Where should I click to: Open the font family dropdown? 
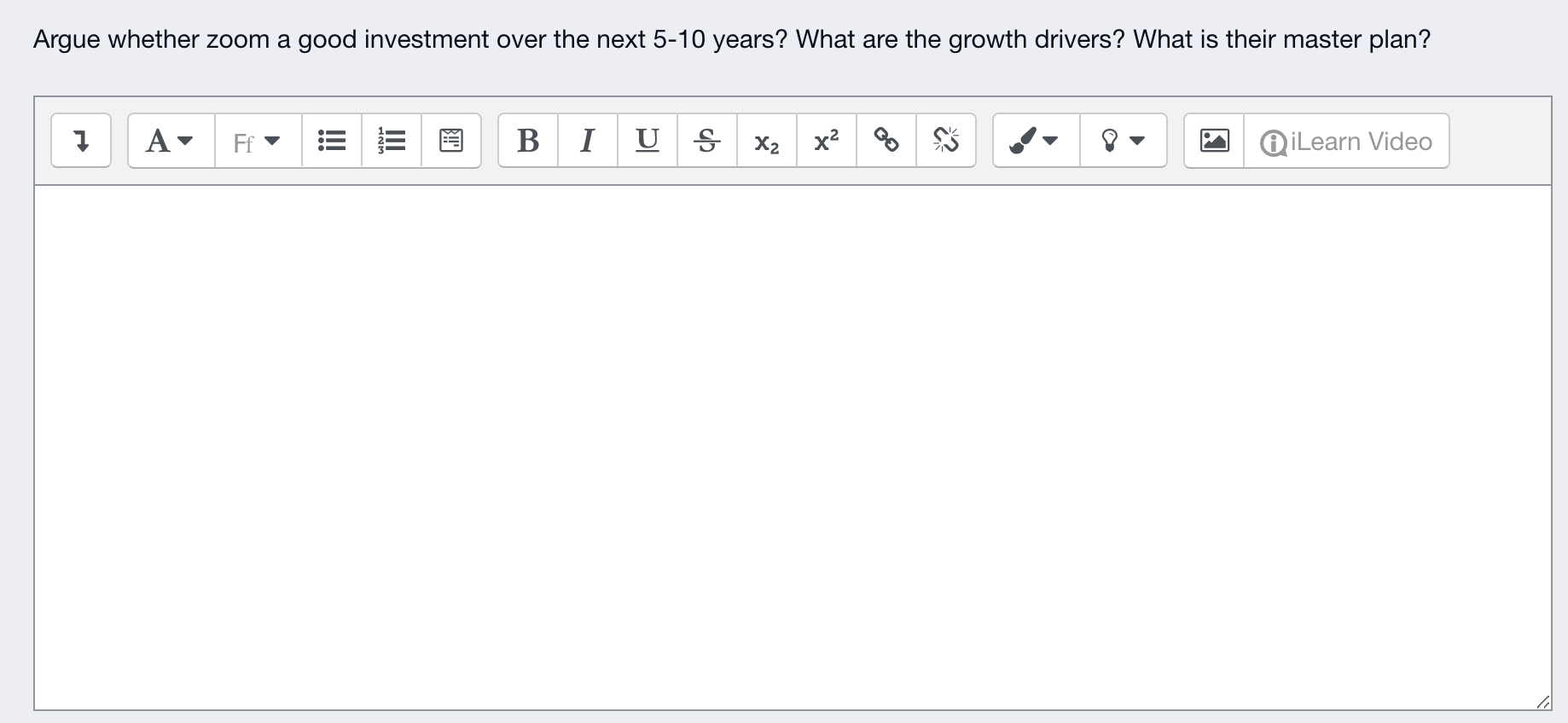(258, 141)
